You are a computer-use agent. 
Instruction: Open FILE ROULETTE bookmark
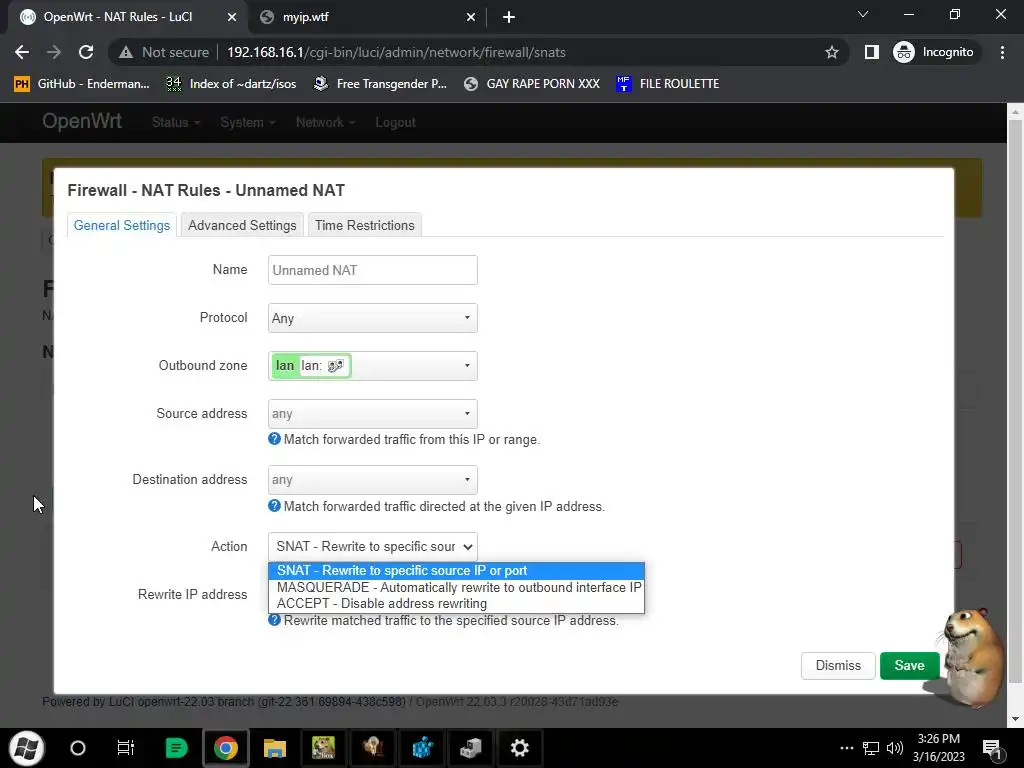pyautogui.click(x=667, y=84)
